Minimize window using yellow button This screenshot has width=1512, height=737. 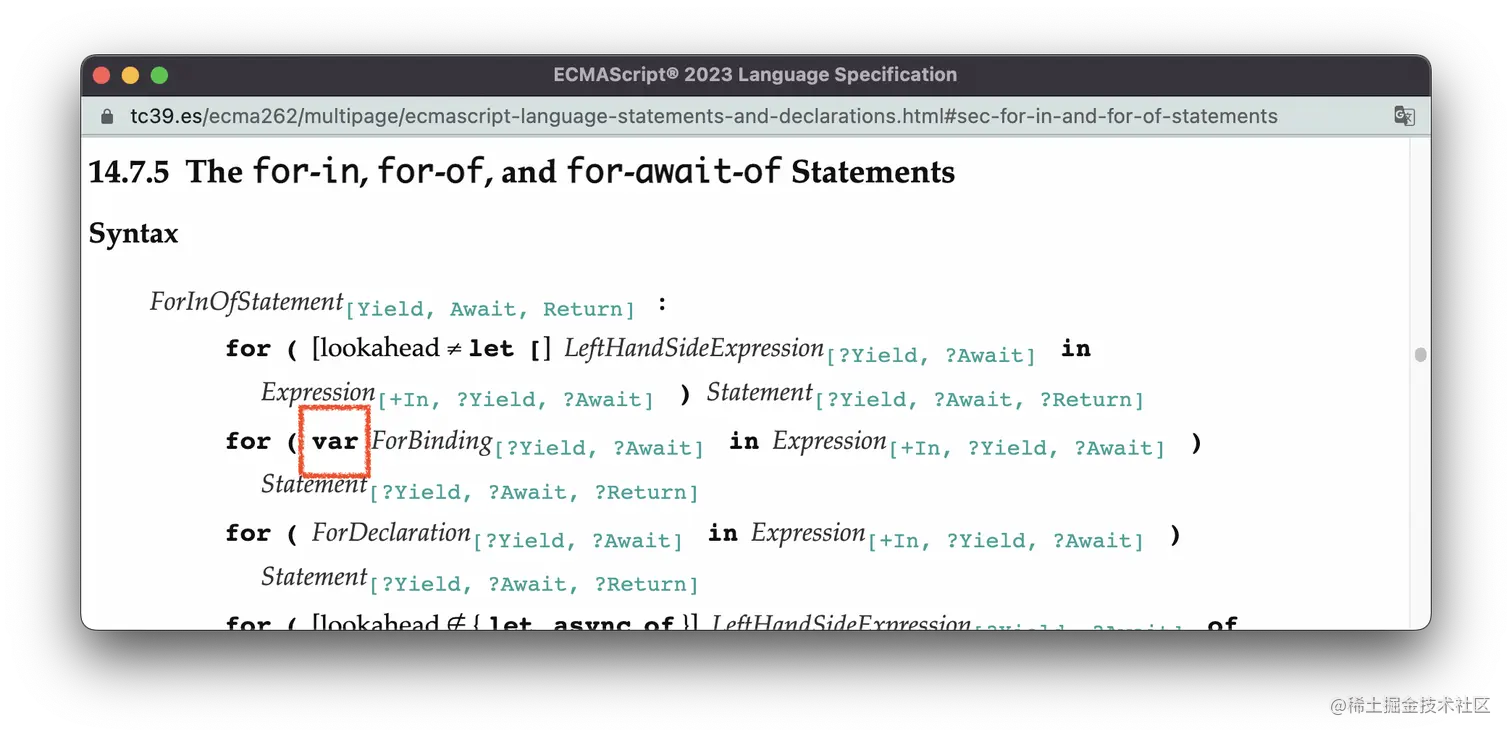pos(130,75)
